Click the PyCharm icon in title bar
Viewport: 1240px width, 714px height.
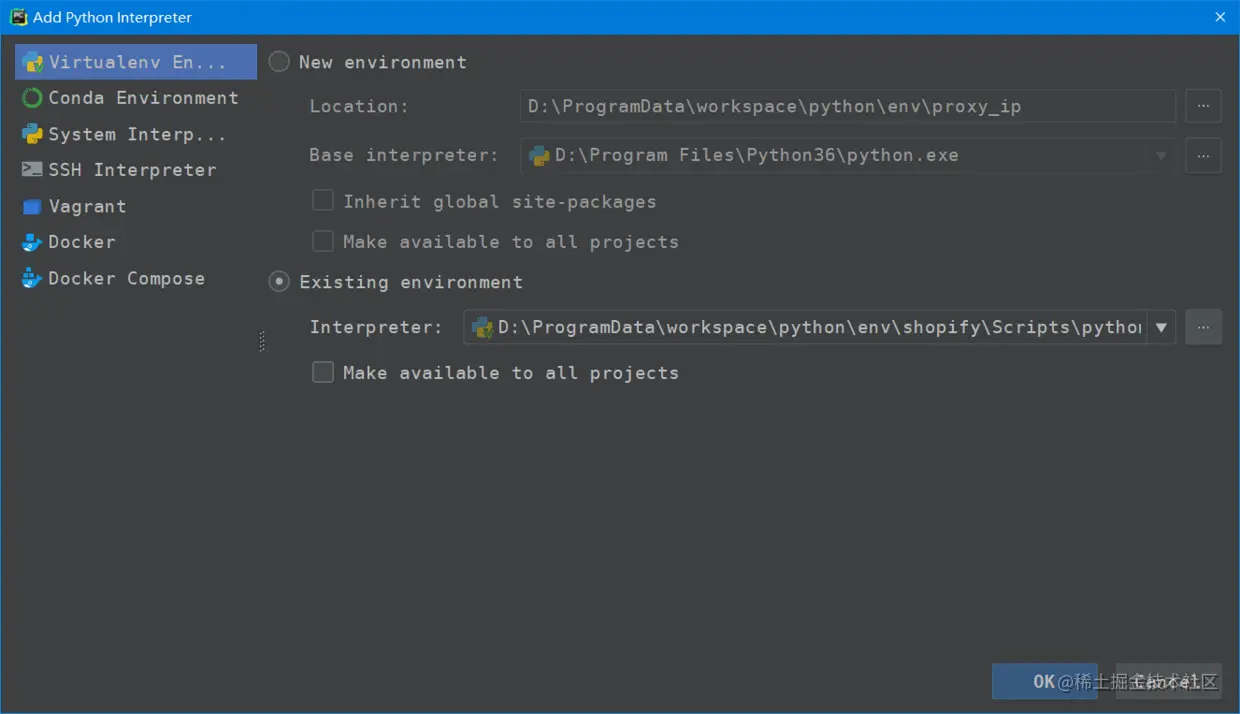[x=18, y=17]
